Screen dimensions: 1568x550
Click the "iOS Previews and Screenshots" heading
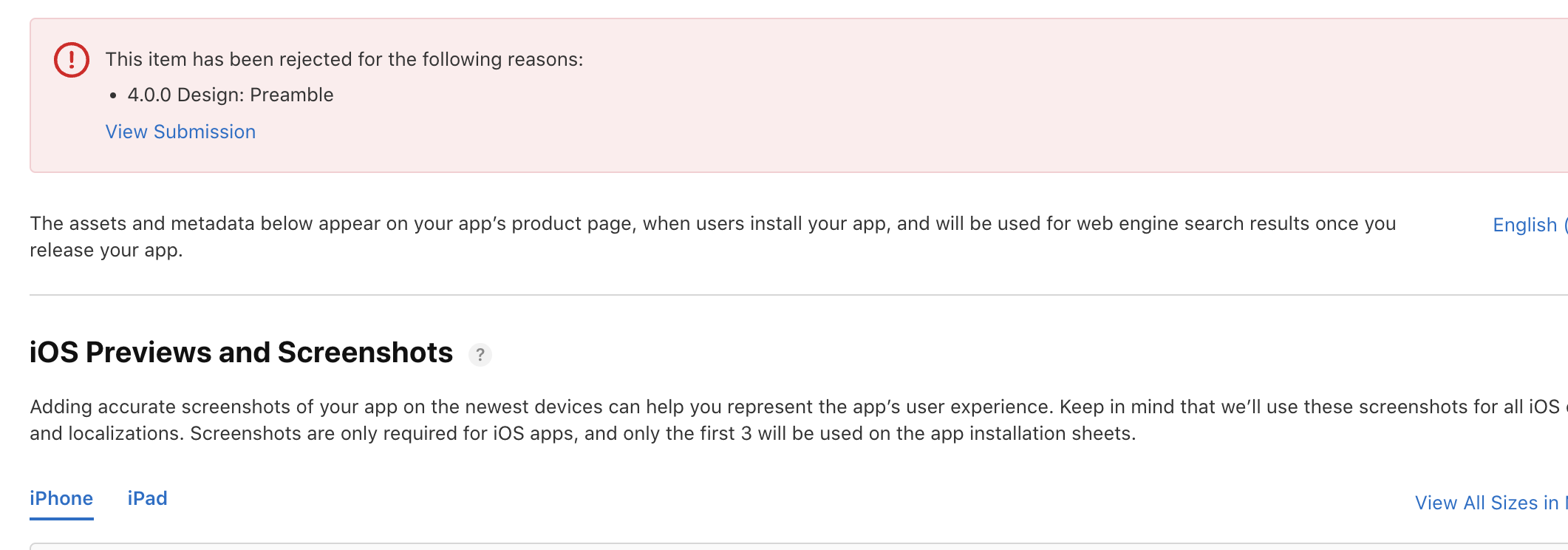pos(241,353)
